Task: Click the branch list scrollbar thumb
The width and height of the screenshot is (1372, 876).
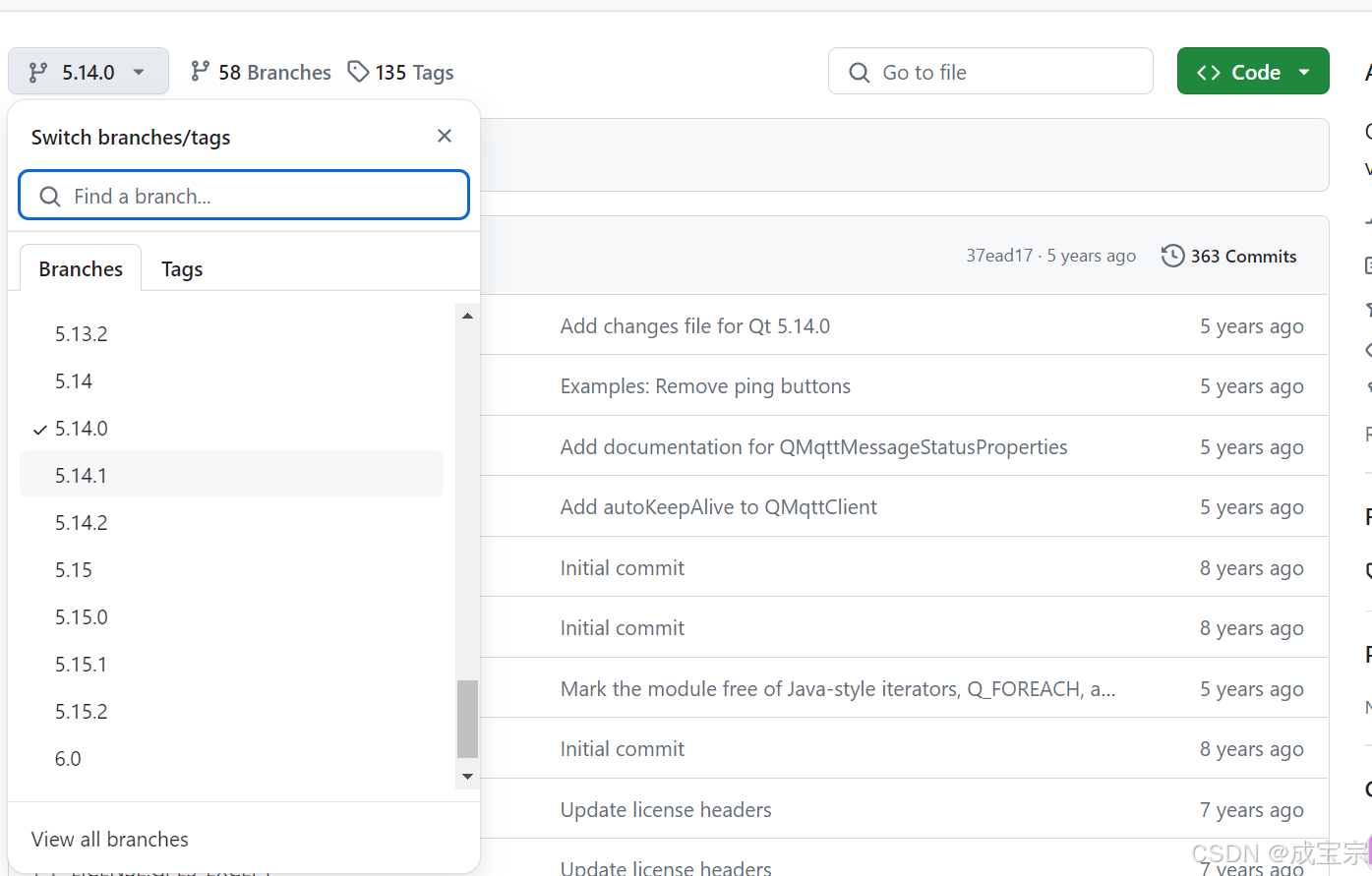Action: point(467,719)
